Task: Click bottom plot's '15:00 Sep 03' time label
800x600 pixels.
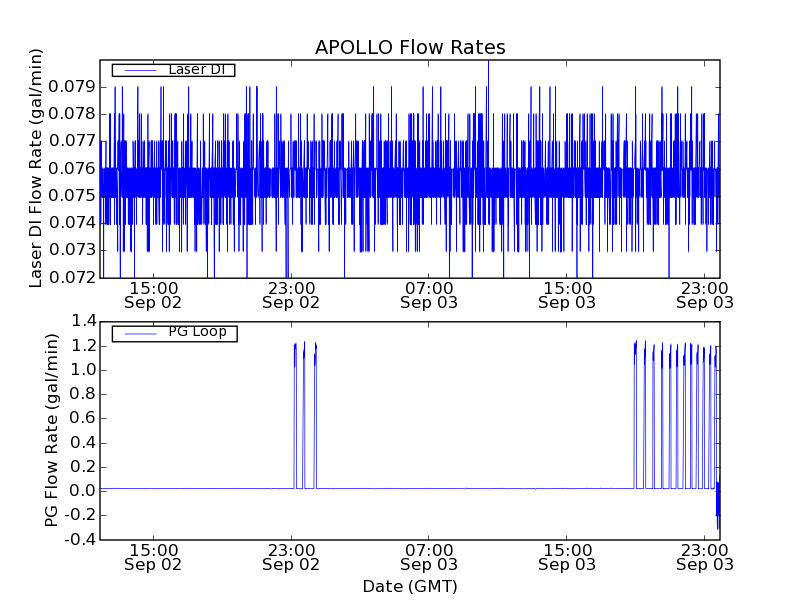Action: tap(567, 557)
